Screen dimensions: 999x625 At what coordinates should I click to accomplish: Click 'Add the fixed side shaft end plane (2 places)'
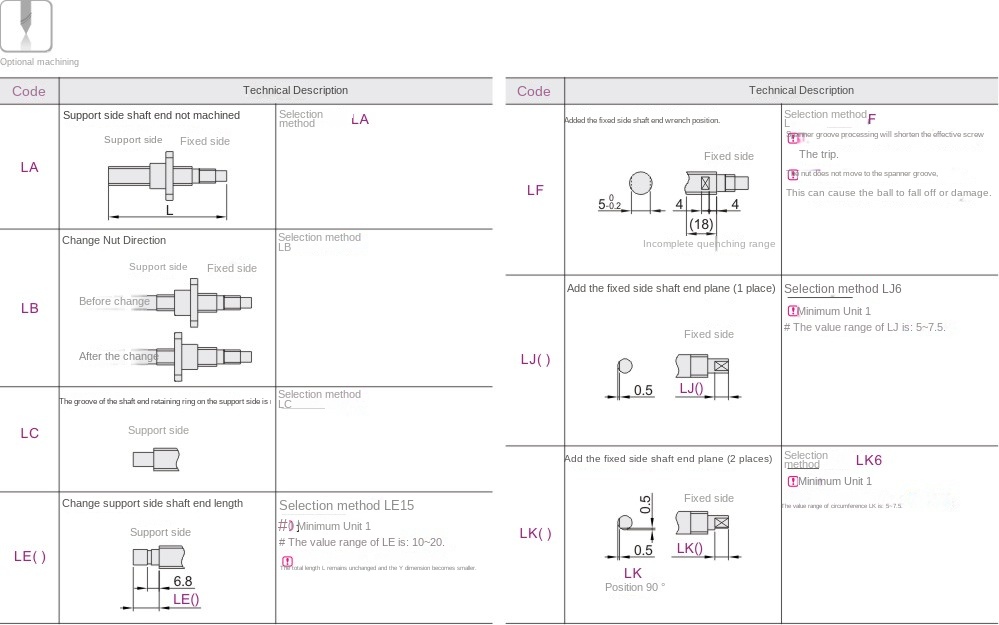pos(668,459)
